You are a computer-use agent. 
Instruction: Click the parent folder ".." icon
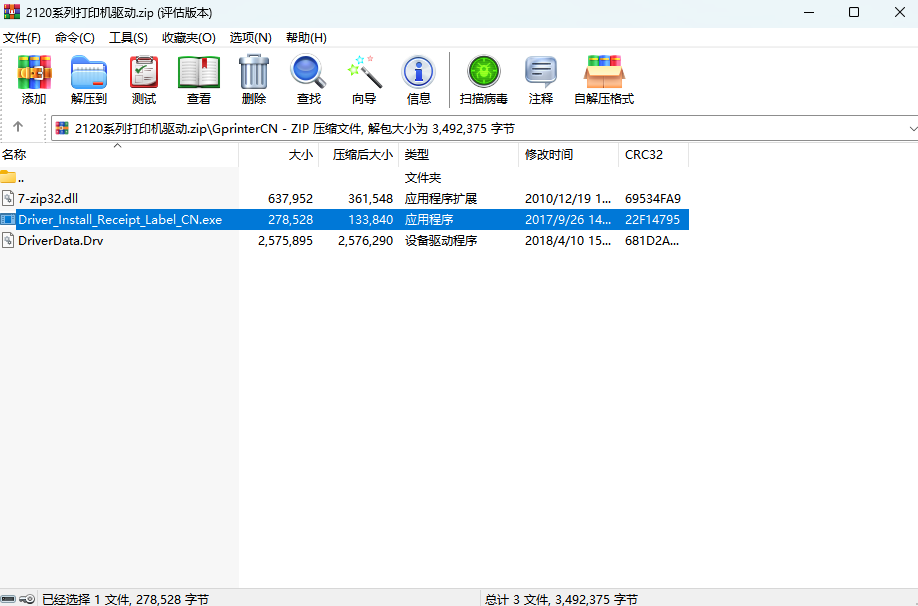click(x=8, y=177)
